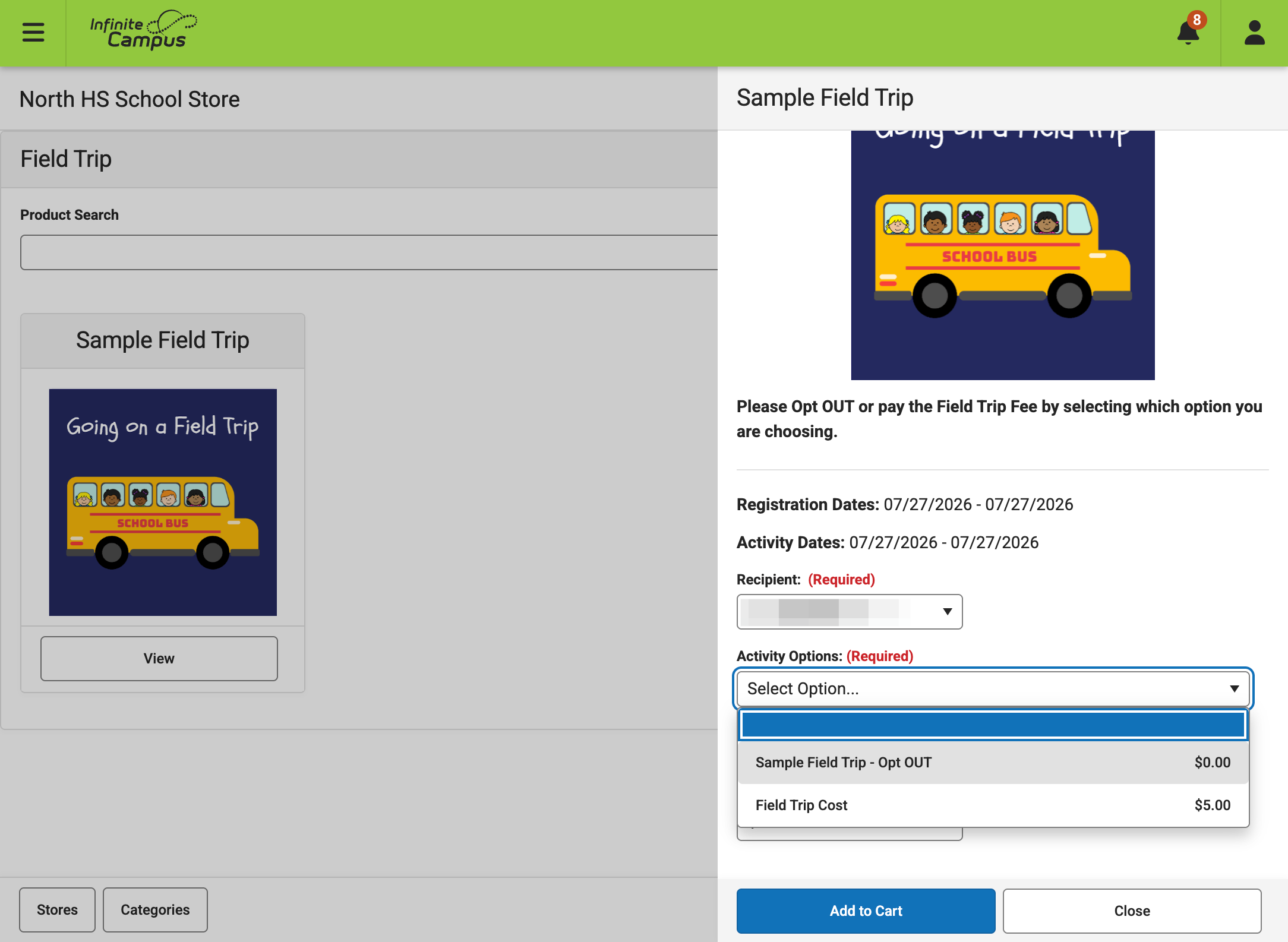Expand the Recipient dropdown
This screenshot has height=942, width=1288.
pyautogui.click(x=850, y=612)
